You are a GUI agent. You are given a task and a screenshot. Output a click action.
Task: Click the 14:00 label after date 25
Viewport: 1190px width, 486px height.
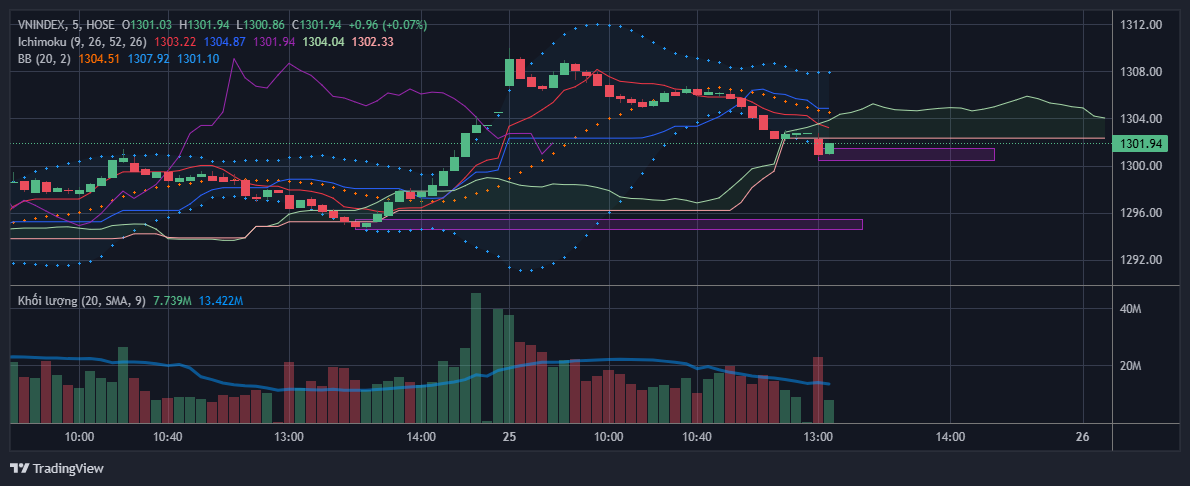[x=950, y=437]
